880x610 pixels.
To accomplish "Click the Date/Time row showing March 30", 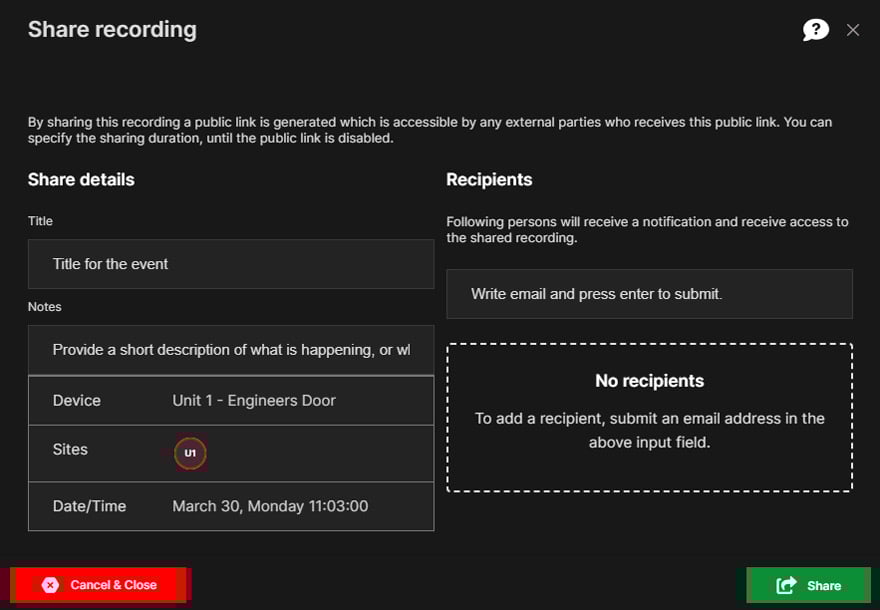I will [231, 506].
